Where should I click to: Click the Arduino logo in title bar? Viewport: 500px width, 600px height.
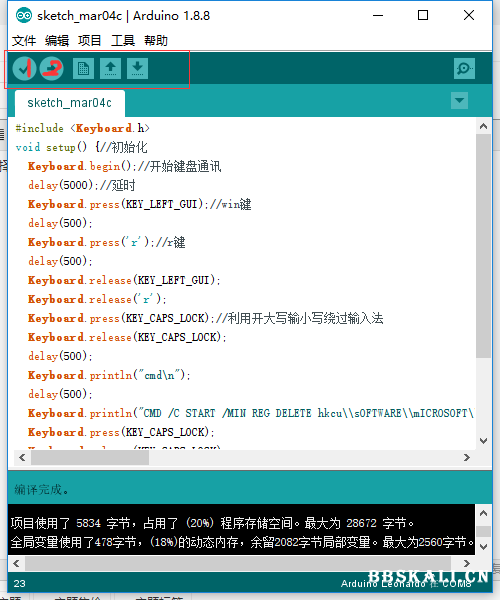(24, 16)
